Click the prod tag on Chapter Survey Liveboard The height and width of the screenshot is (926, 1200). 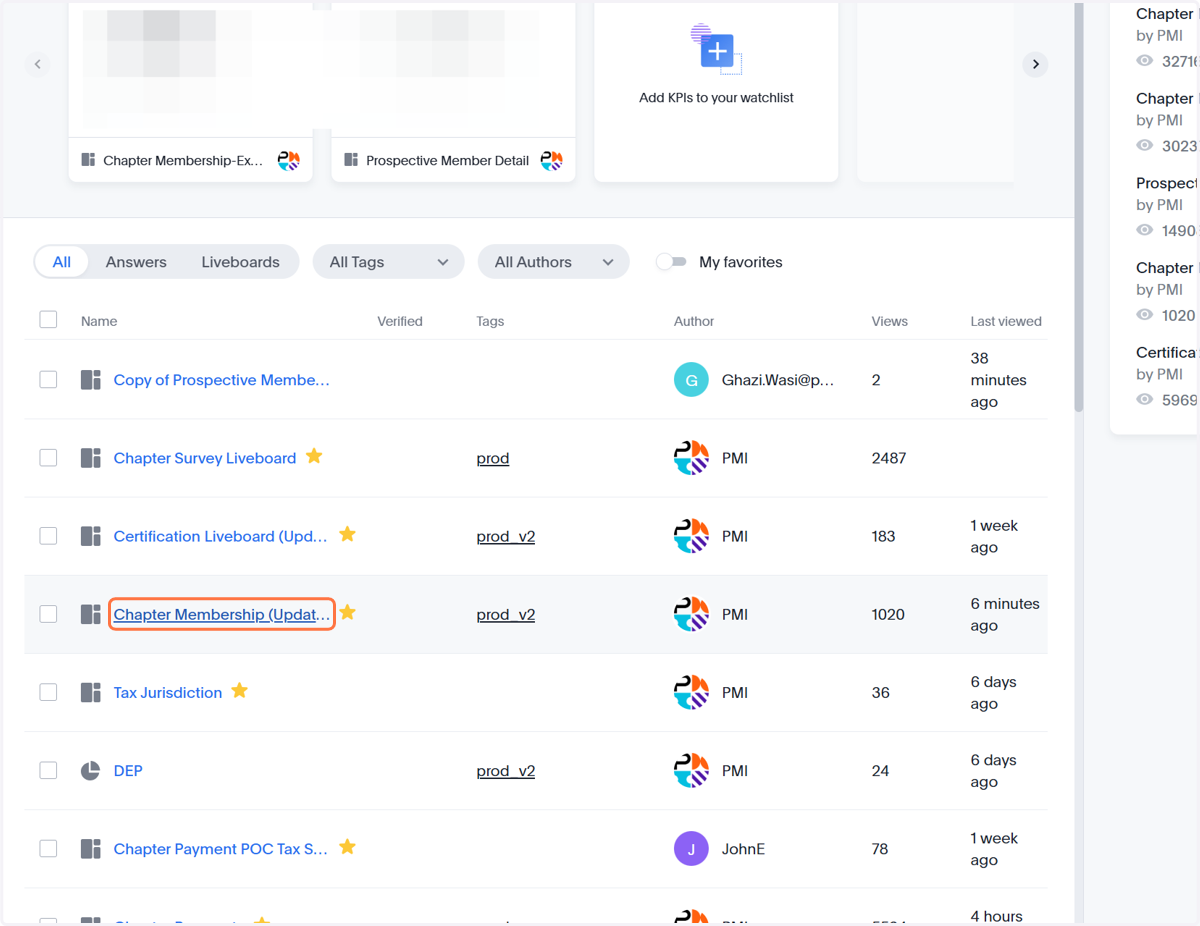tap(493, 458)
